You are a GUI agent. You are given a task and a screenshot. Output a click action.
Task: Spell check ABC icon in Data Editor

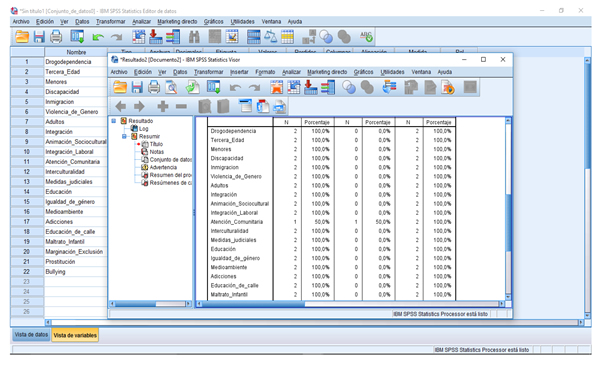[x=366, y=37]
